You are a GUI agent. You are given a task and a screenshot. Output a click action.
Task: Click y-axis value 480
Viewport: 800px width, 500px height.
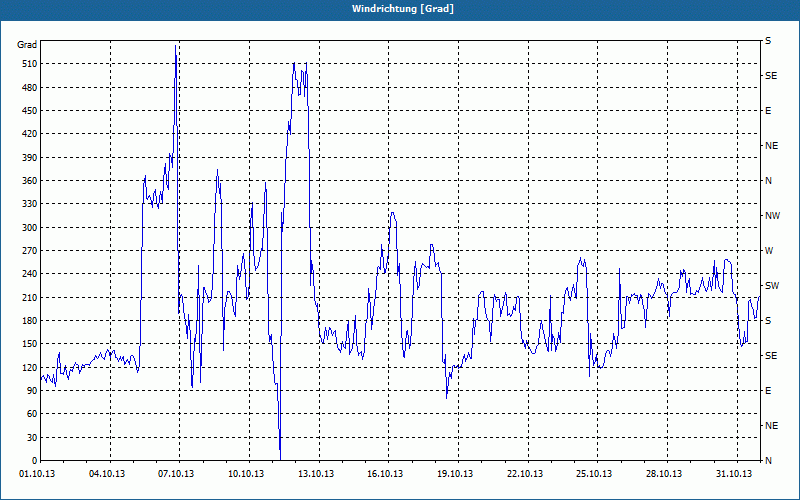pos(30,87)
